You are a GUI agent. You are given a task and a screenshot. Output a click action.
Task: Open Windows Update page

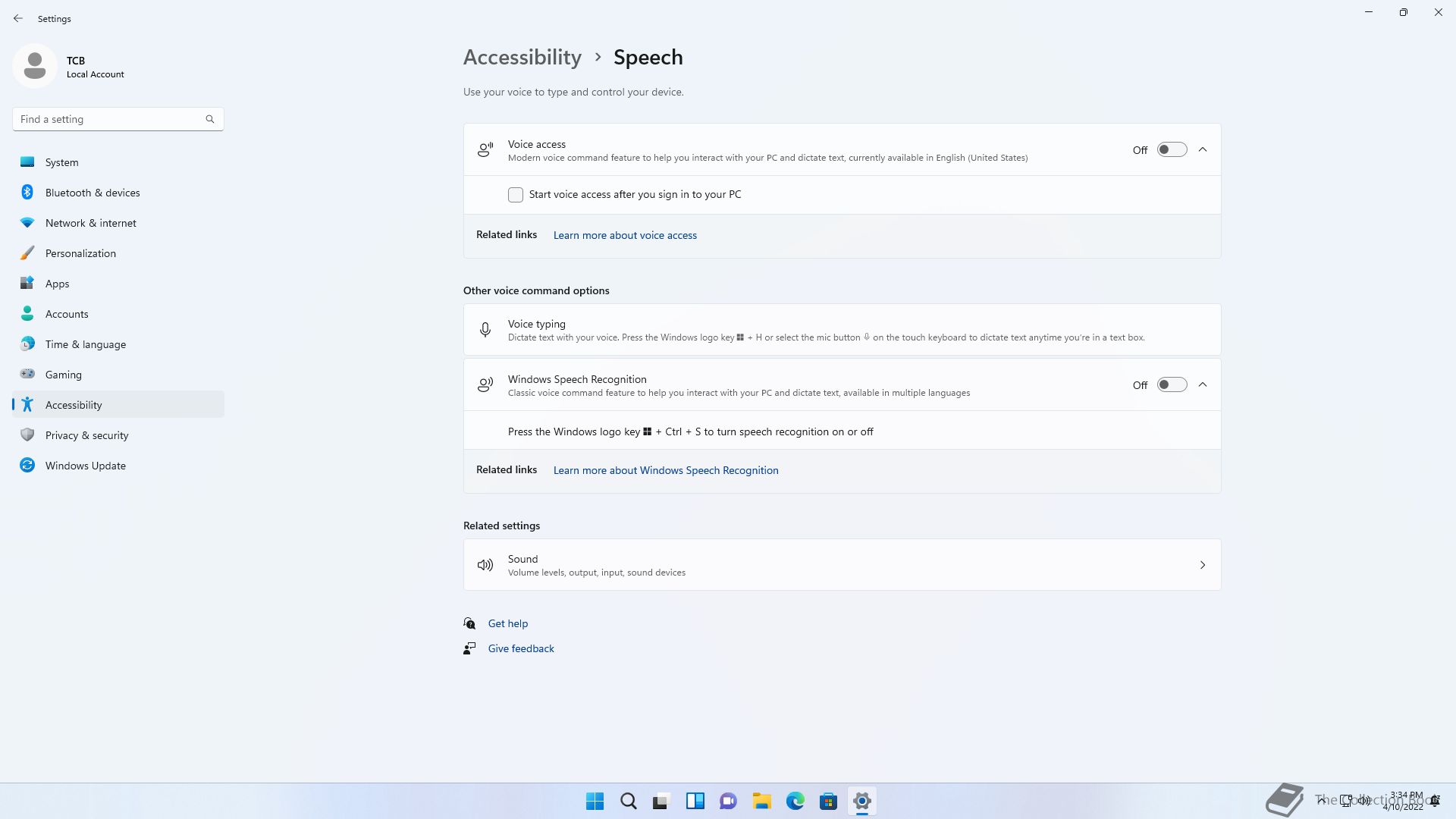coord(118,466)
